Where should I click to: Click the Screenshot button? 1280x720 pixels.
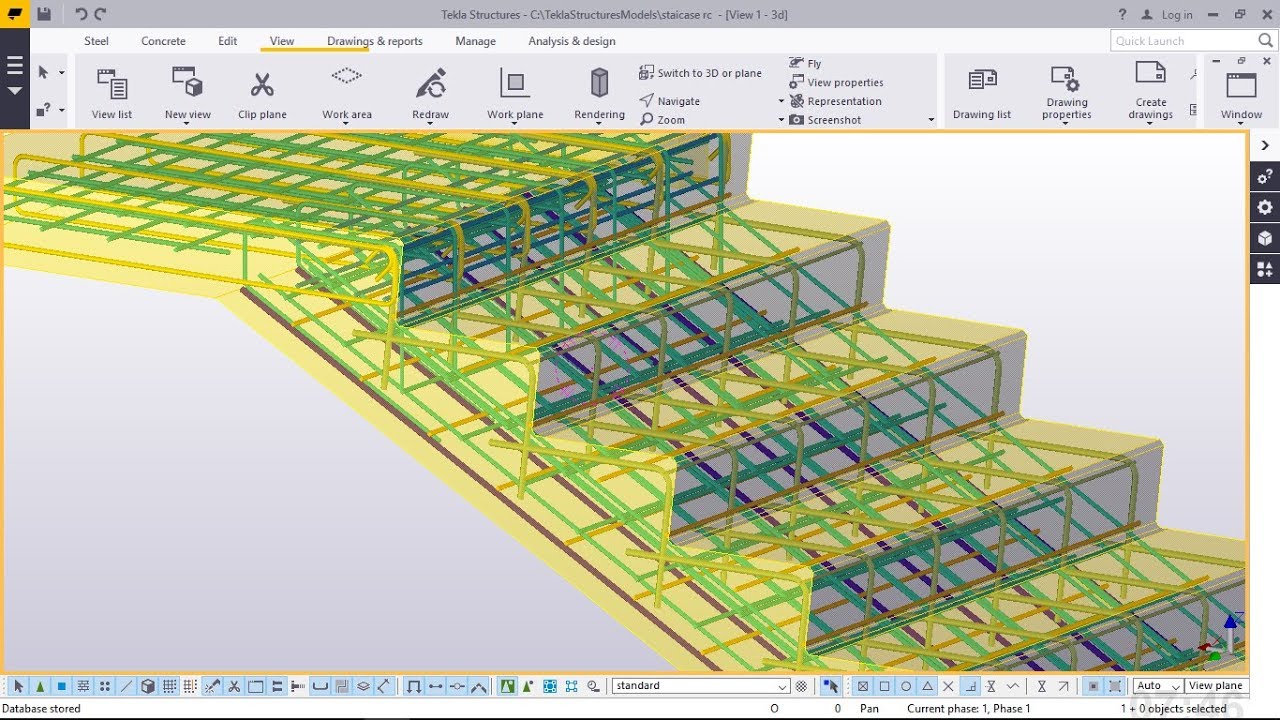coord(826,120)
